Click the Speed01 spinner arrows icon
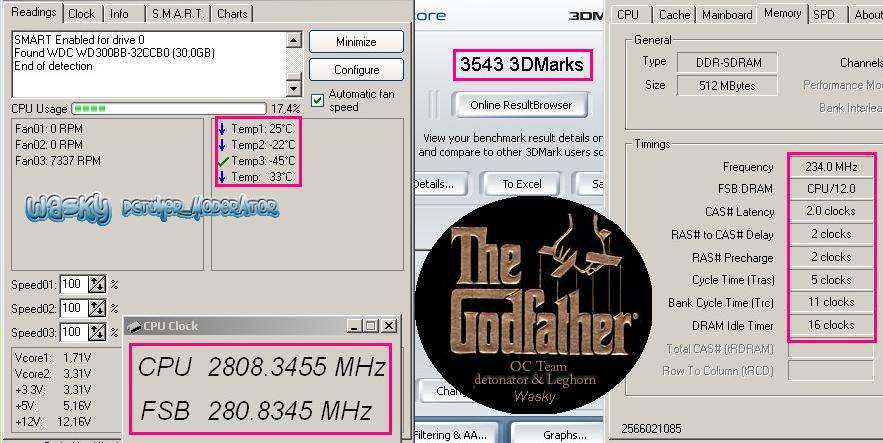 click(x=97, y=285)
